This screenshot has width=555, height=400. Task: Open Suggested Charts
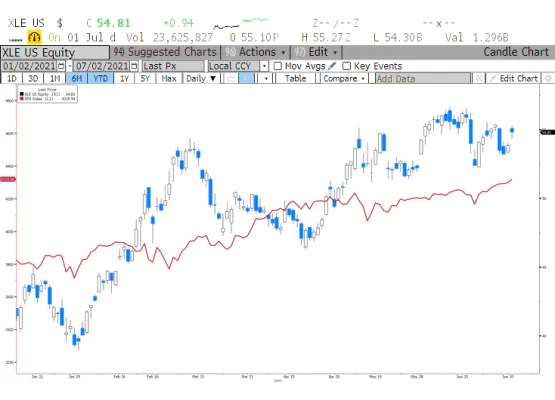[x=165, y=52]
